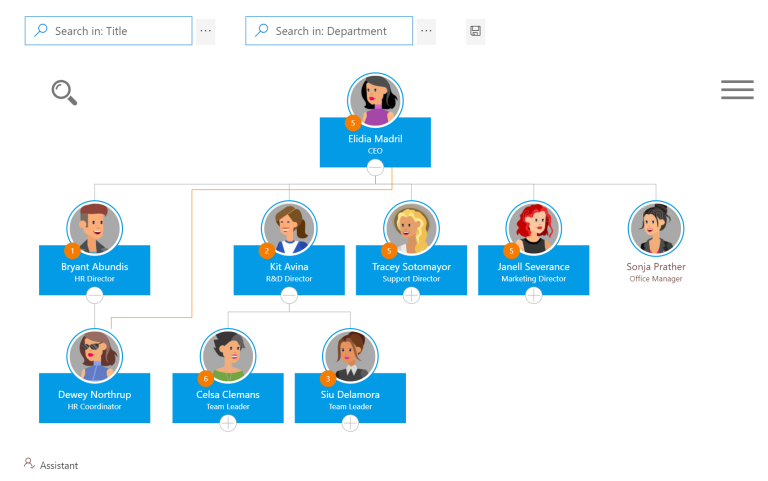Click the magnifying glass zoom icon

click(64, 92)
